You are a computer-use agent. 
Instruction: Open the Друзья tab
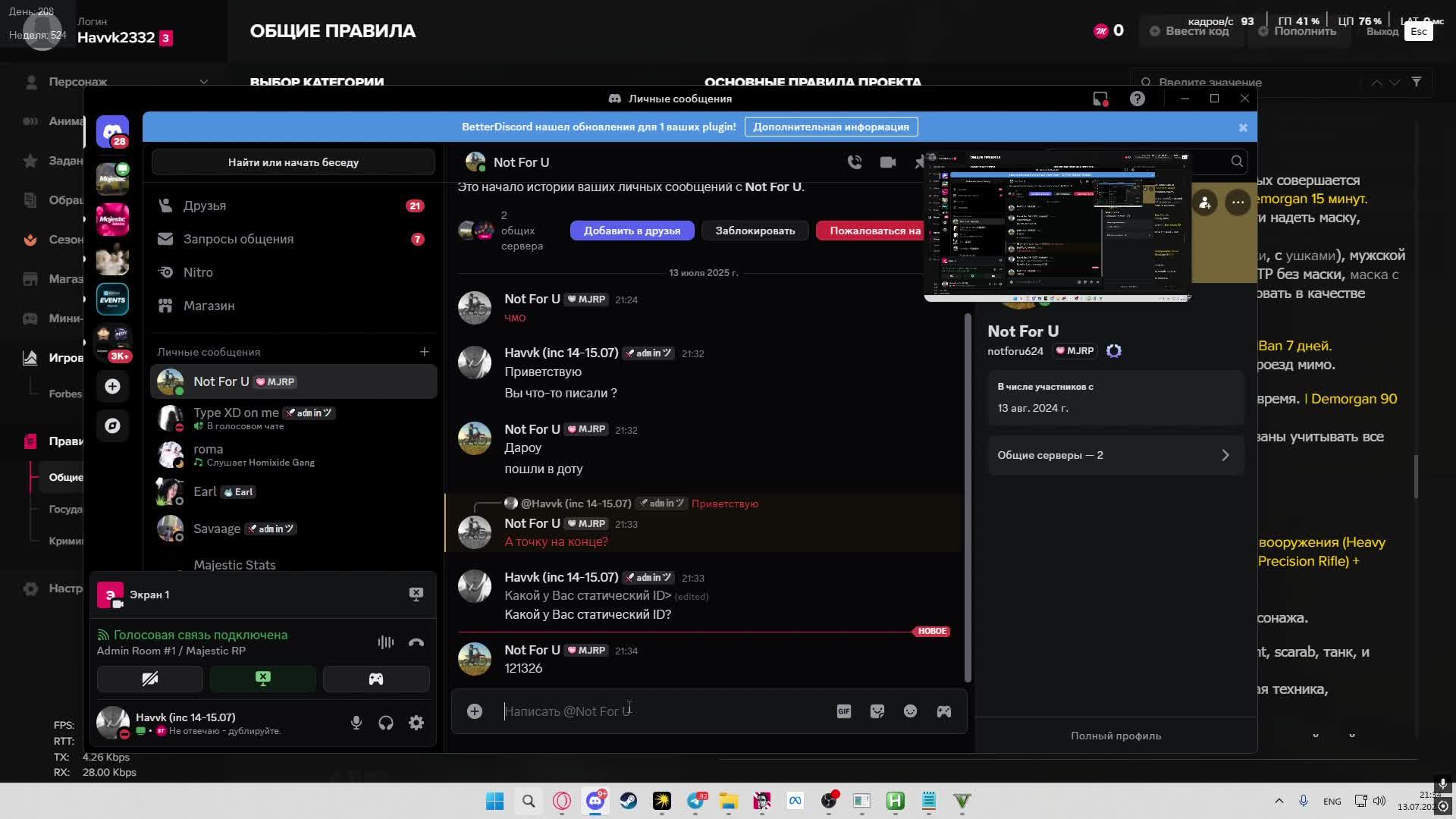point(205,206)
